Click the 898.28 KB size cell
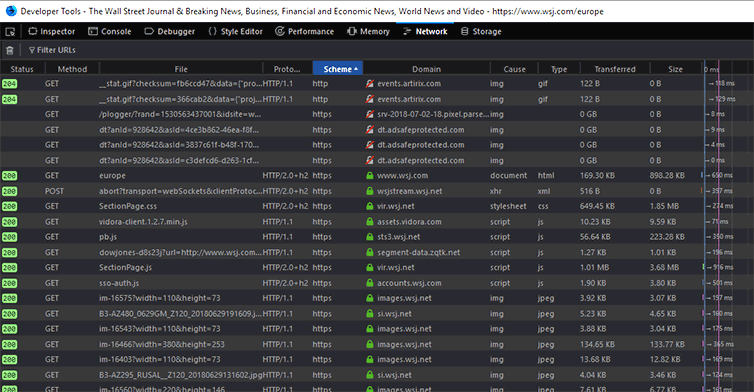This screenshot has width=754, height=392. click(667, 176)
